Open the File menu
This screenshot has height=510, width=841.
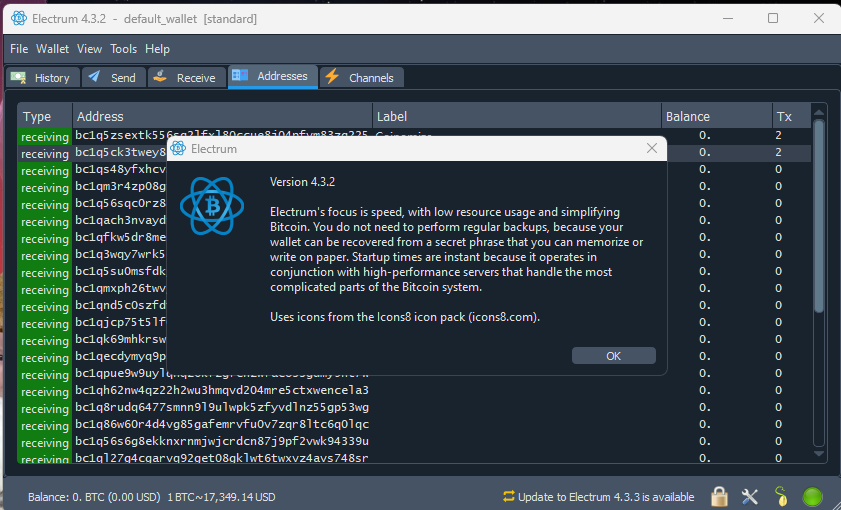tap(19, 49)
